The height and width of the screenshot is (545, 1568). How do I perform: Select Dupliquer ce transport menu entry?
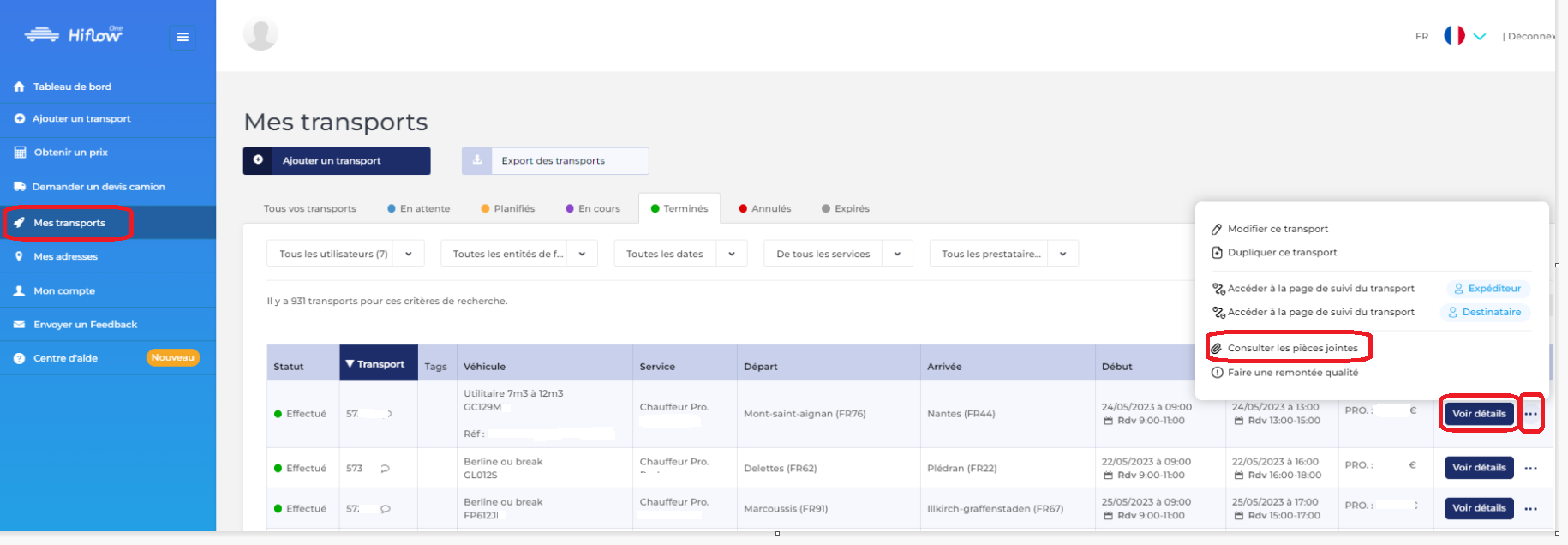[x=1274, y=253]
